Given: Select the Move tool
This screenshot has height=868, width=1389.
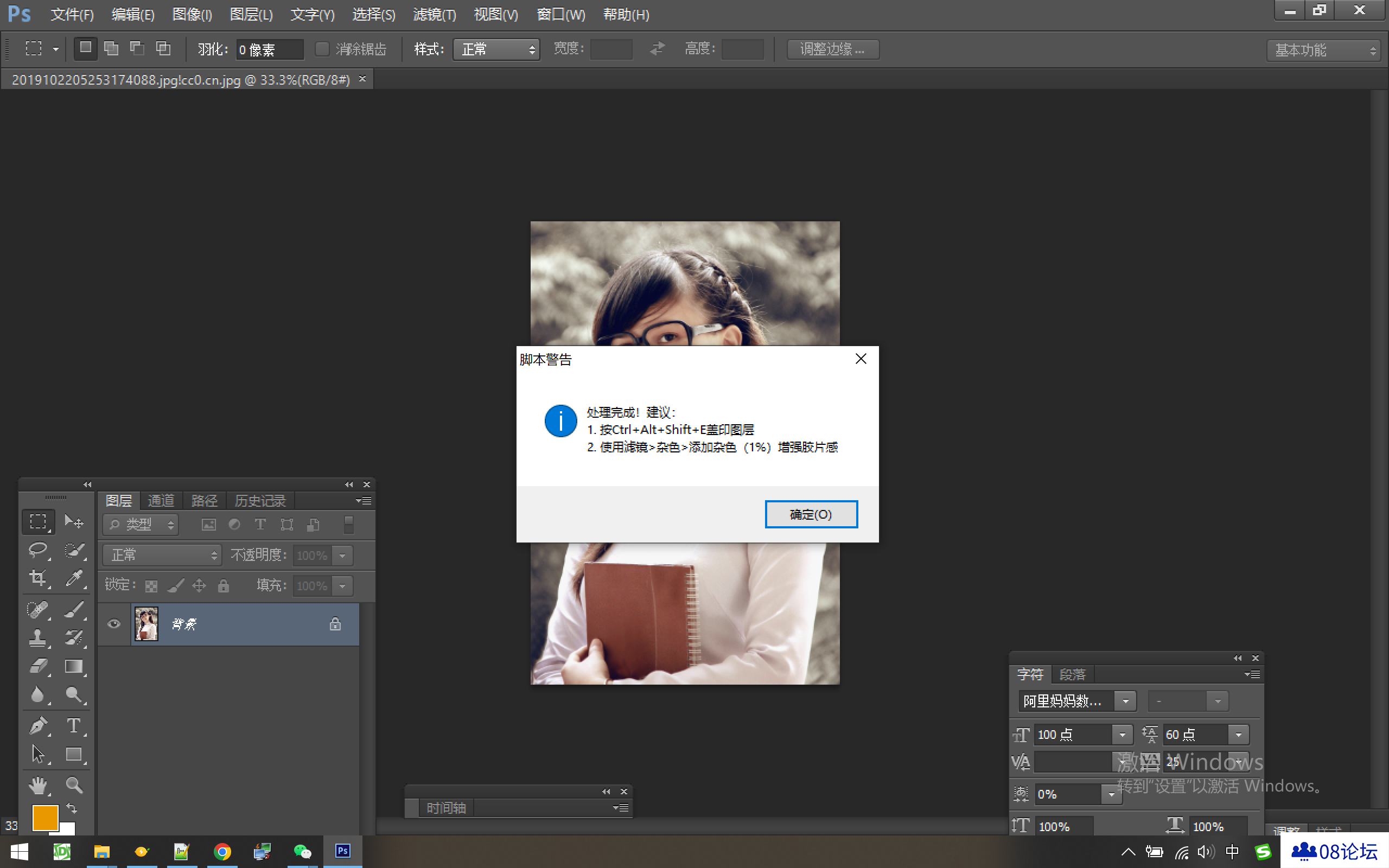Looking at the screenshot, I should 74,521.
